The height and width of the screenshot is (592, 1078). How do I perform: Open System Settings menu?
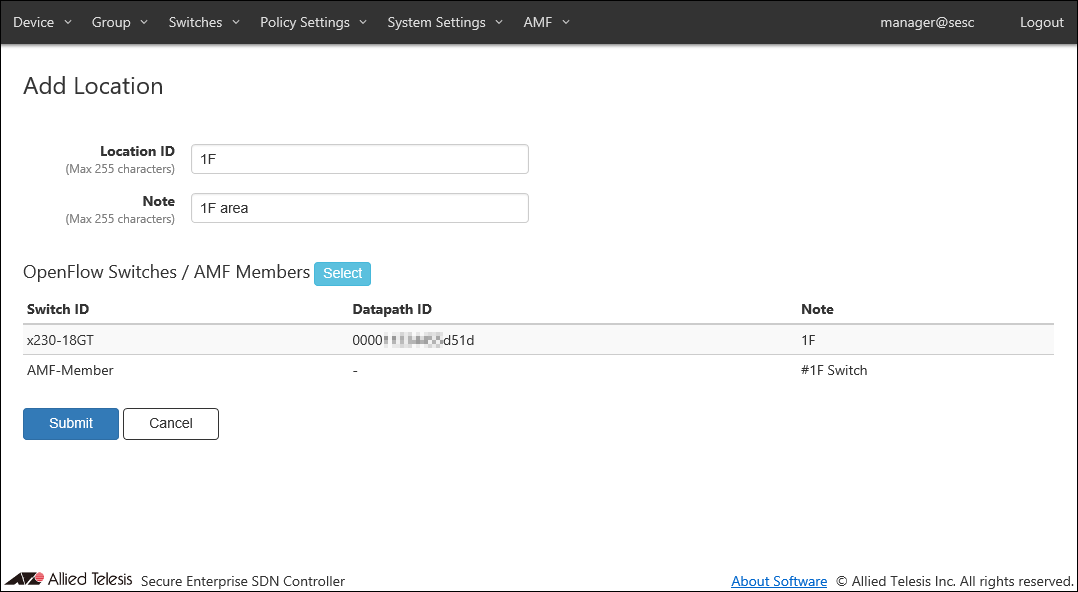coord(445,22)
